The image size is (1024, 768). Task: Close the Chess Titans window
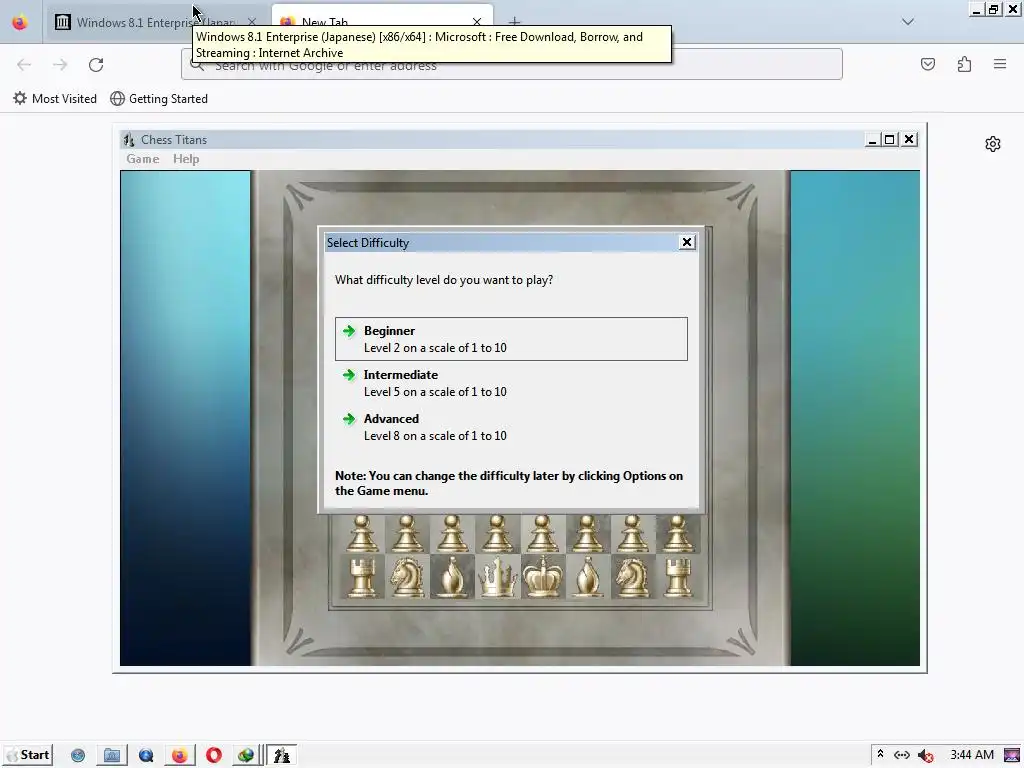[x=908, y=140]
